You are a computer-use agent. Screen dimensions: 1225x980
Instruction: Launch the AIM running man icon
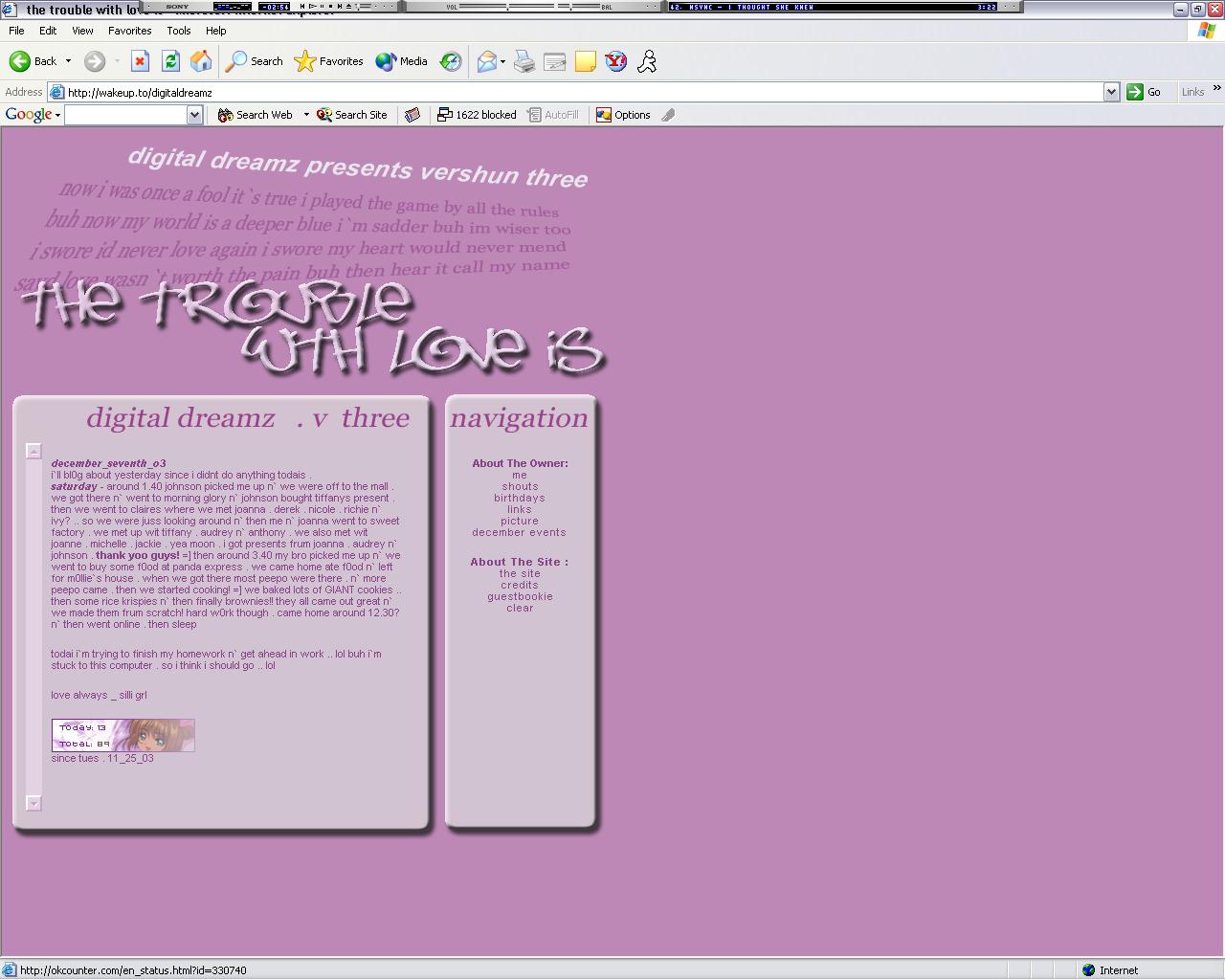point(647,61)
